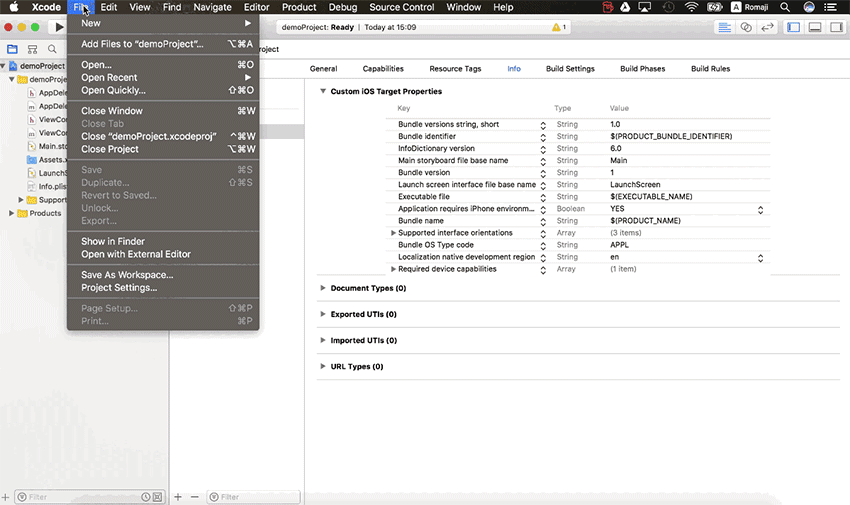Image resolution: width=850 pixels, height=505 pixels.
Task: Switch to the standard editor
Action: [724, 27]
